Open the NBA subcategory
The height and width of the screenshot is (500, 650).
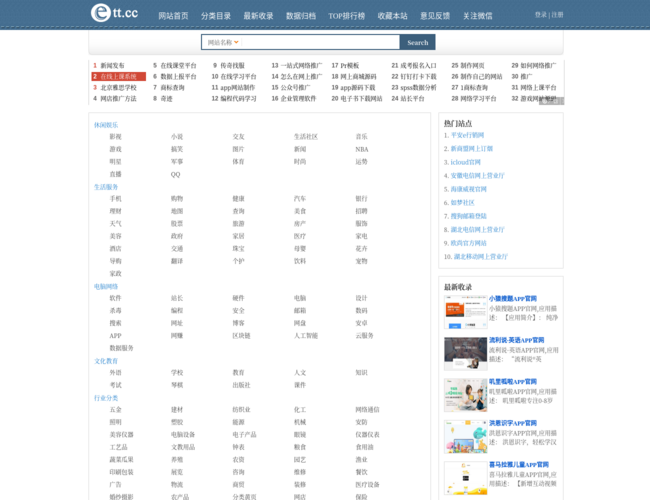pos(361,149)
